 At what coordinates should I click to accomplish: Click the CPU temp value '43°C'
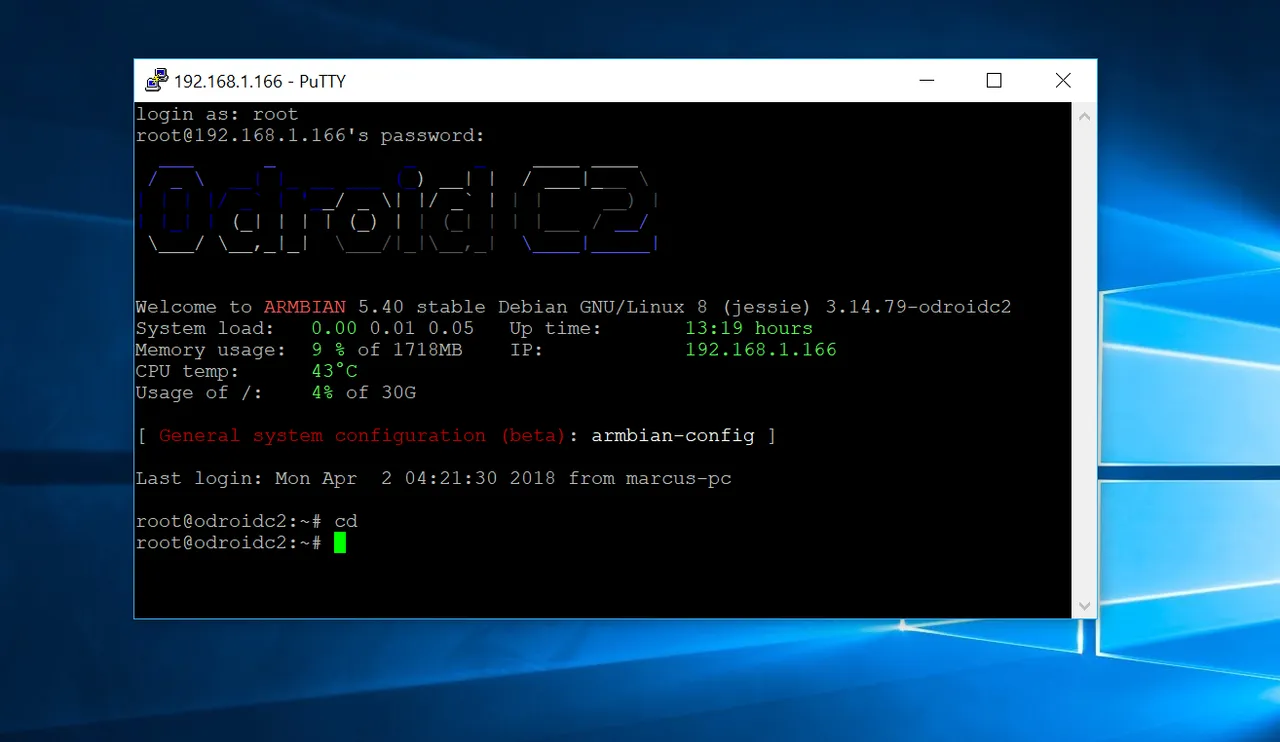pos(334,371)
